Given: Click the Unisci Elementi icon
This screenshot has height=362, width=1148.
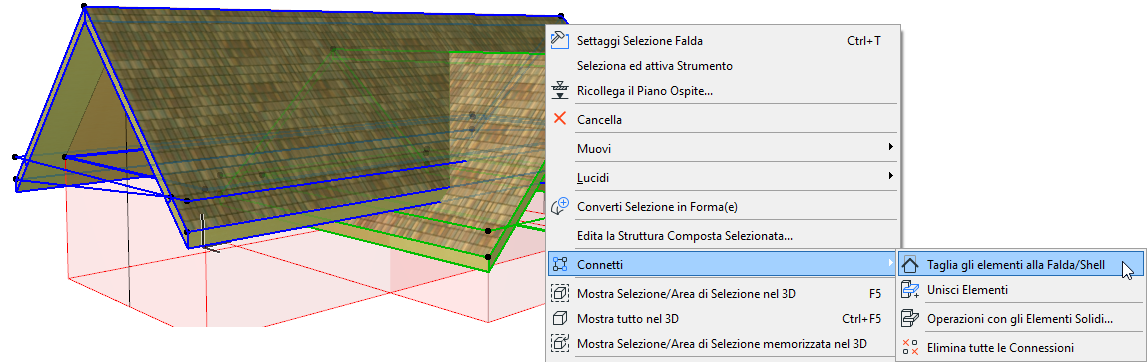Looking at the screenshot, I should coord(909,290).
